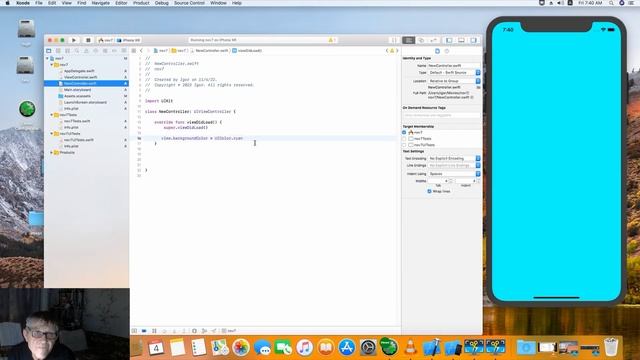Open Debug View Hierarchy in debug bar
The height and width of the screenshot is (360, 640).
click(x=194, y=331)
